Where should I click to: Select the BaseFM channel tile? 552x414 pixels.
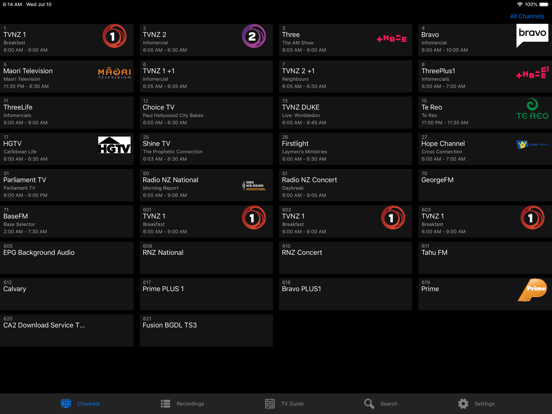[67, 221]
